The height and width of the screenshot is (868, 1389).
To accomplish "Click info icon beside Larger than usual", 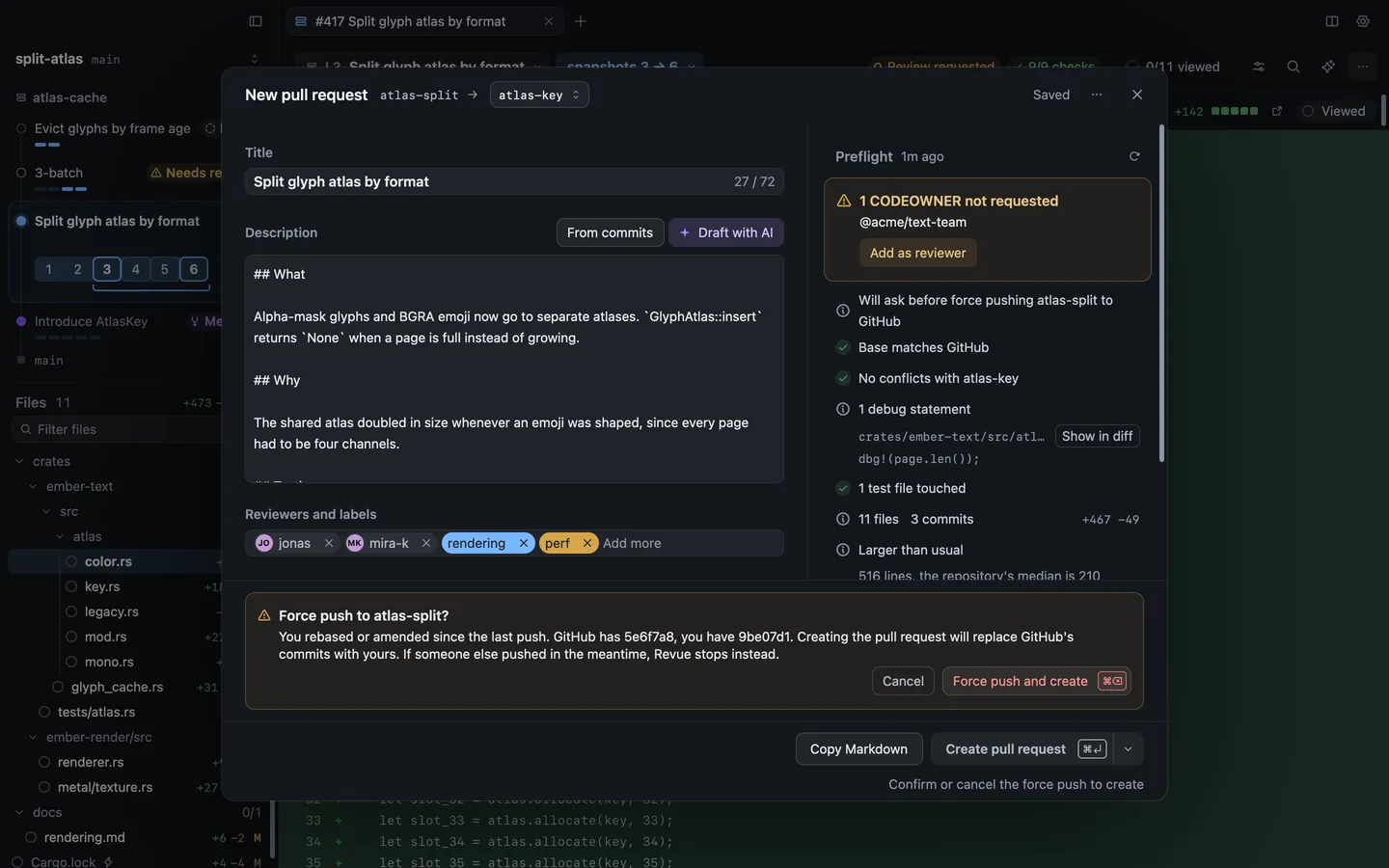I will coord(843,550).
